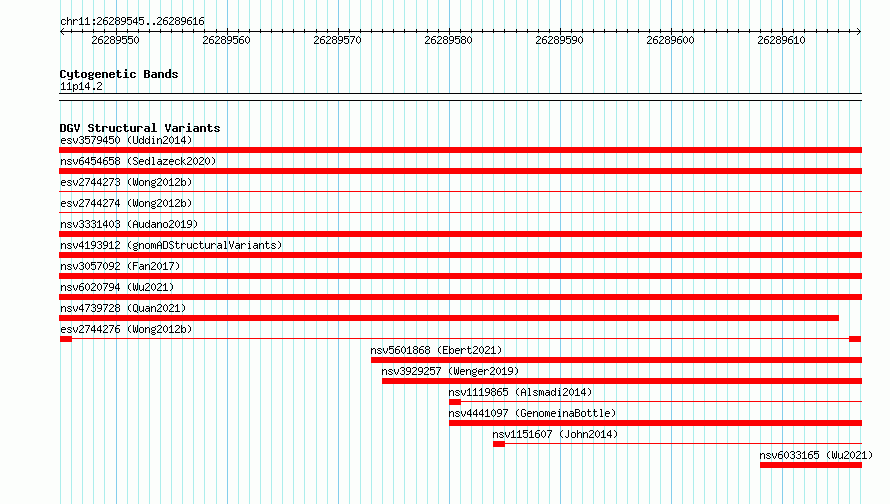This screenshot has height=504, width=890.
Task: Click the nsv5601868 red variant bar
Action: click(x=616, y=360)
